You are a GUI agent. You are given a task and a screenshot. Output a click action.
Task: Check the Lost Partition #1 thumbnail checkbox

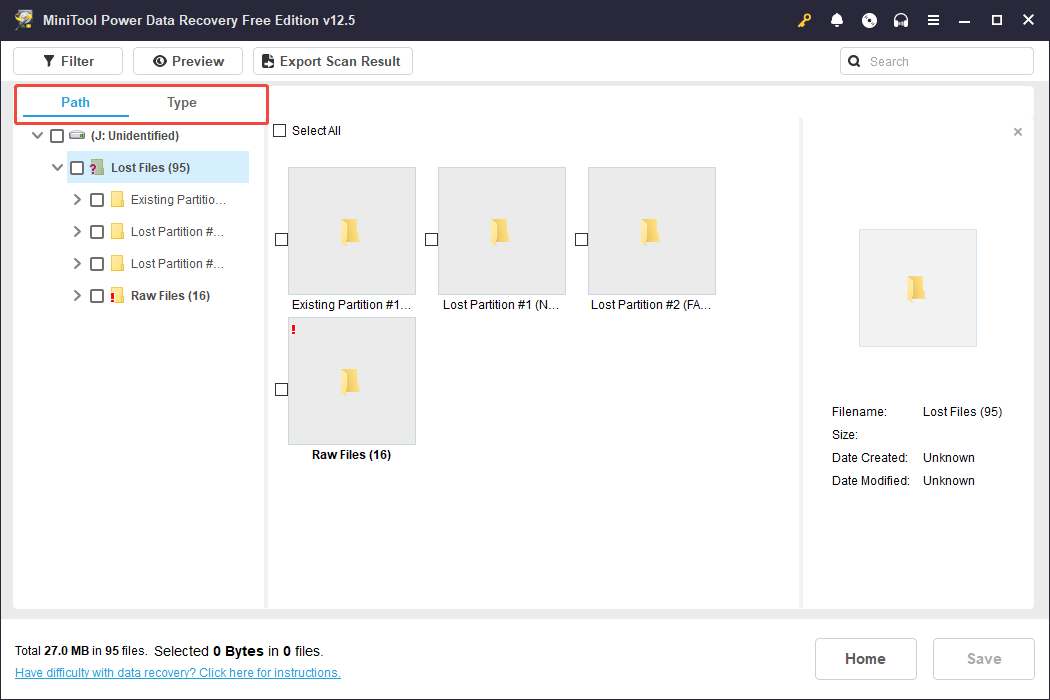[x=432, y=239]
